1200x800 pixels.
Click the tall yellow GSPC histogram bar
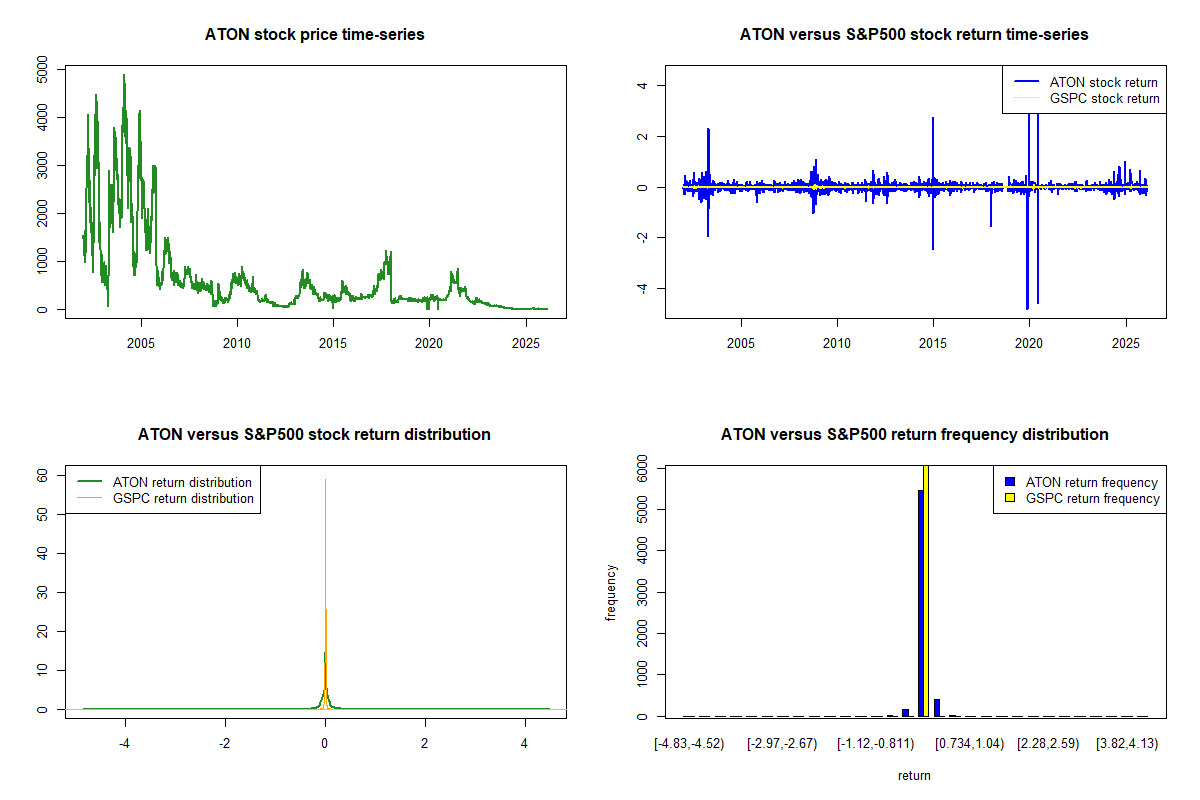[x=925, y=590]
